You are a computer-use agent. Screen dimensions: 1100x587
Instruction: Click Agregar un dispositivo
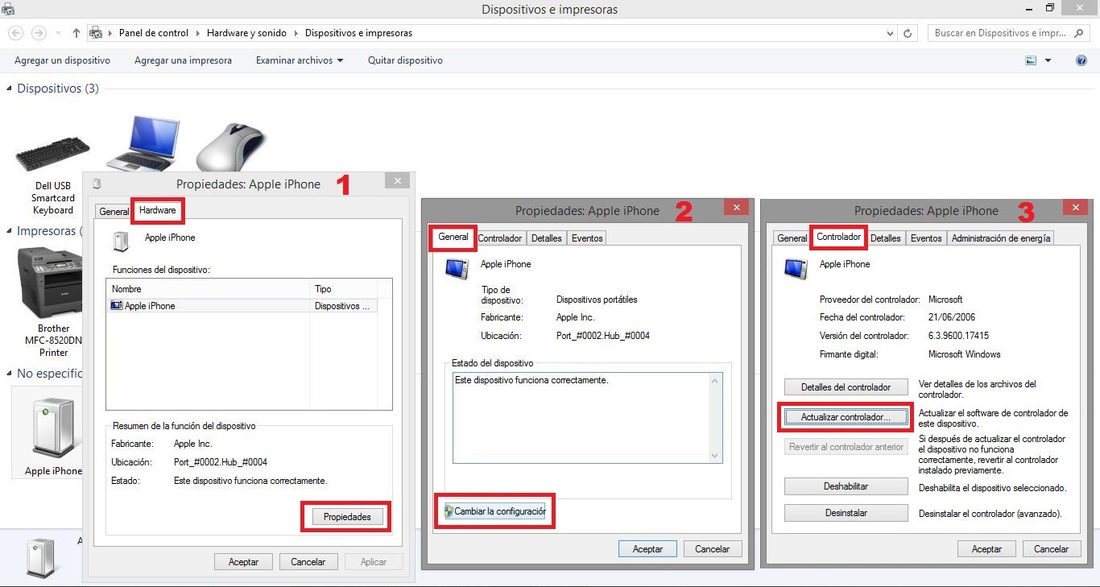coord(62,61)
